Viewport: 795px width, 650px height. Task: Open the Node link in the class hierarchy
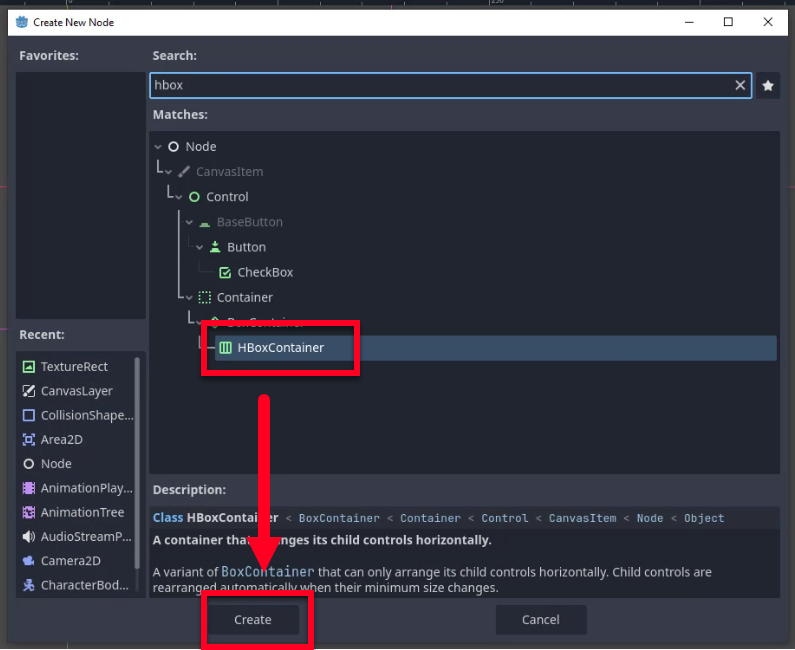tap(650, 518)
